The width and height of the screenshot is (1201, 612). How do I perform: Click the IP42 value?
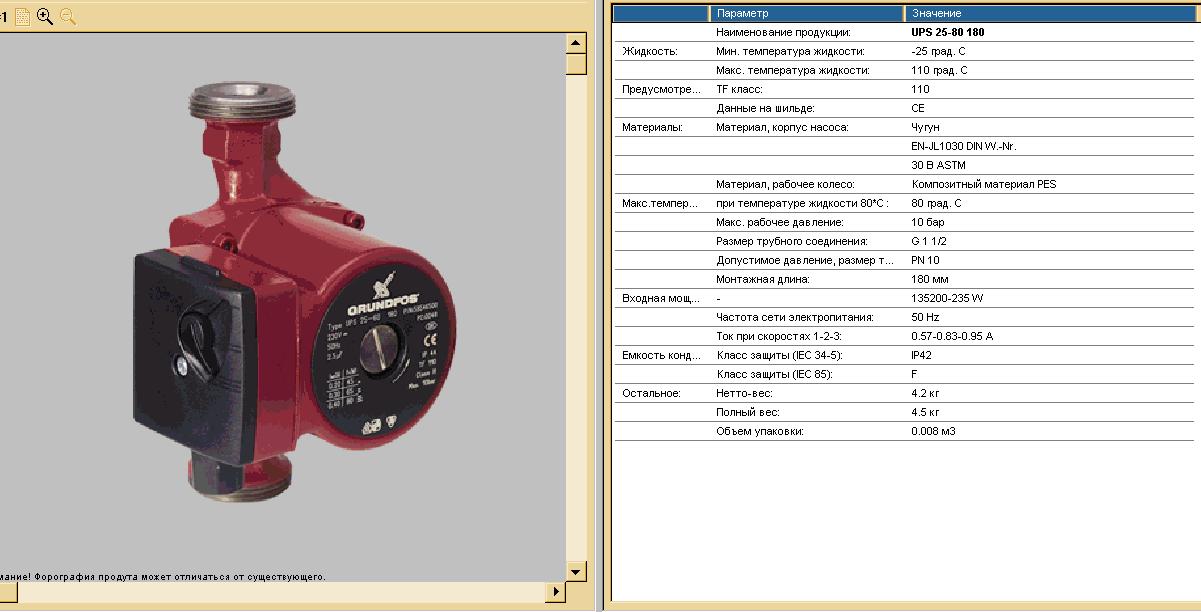pos(921,355)
